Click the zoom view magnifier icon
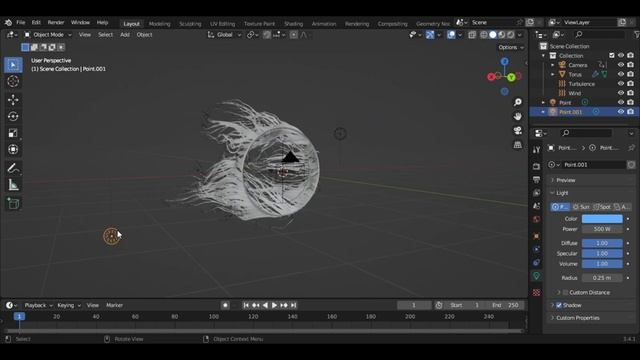 click(518, 102)
